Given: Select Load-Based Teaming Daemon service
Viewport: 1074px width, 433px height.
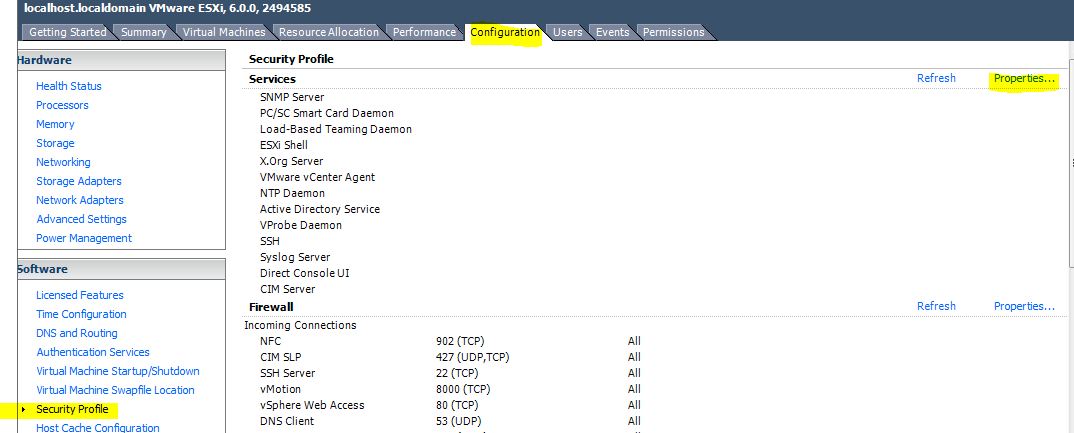Looking at the screenshot, I should (336, 129).
